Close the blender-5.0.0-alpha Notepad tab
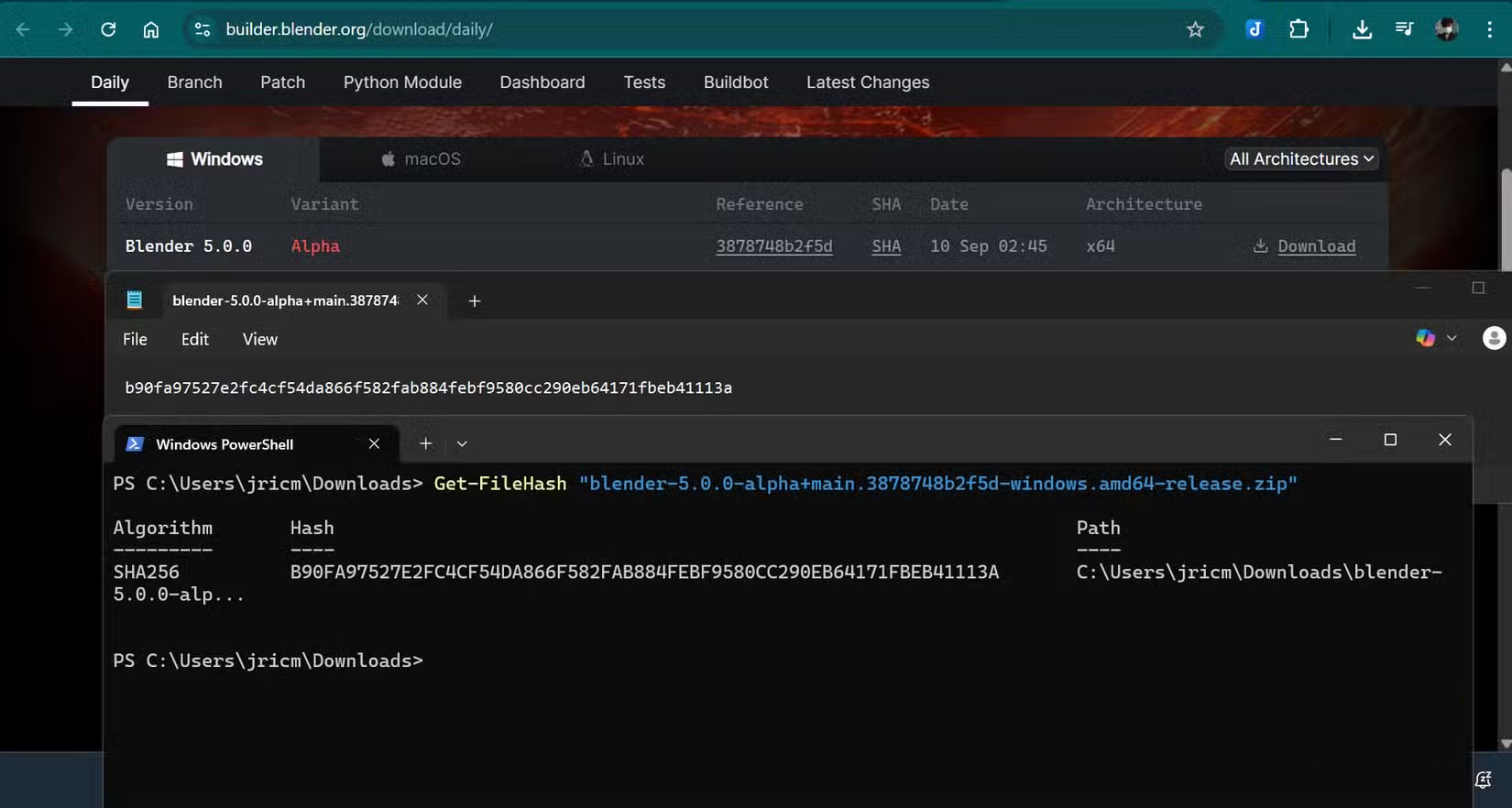This screenshot has height=808, width=1512. [x=422, y=300]
